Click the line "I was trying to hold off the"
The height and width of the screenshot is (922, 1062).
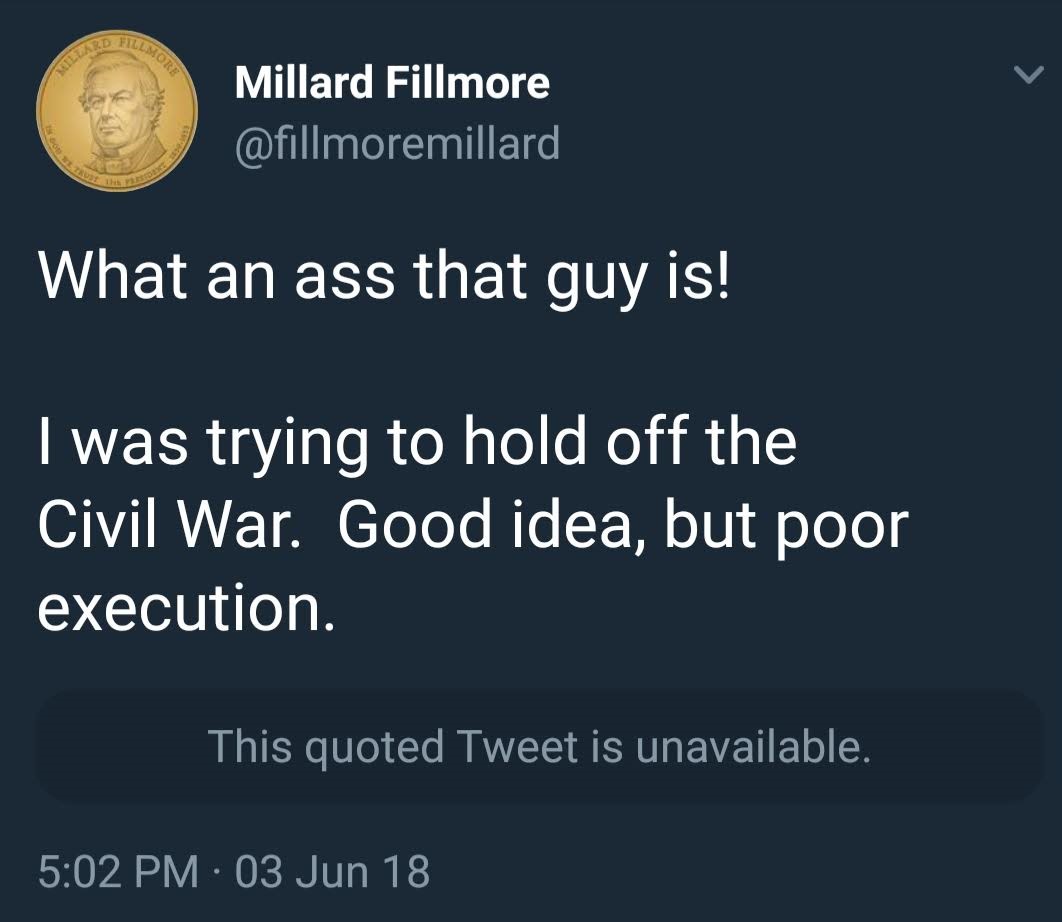point(417,443)
